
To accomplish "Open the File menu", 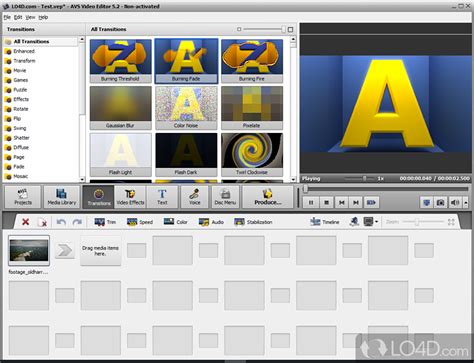I will 7,17.
